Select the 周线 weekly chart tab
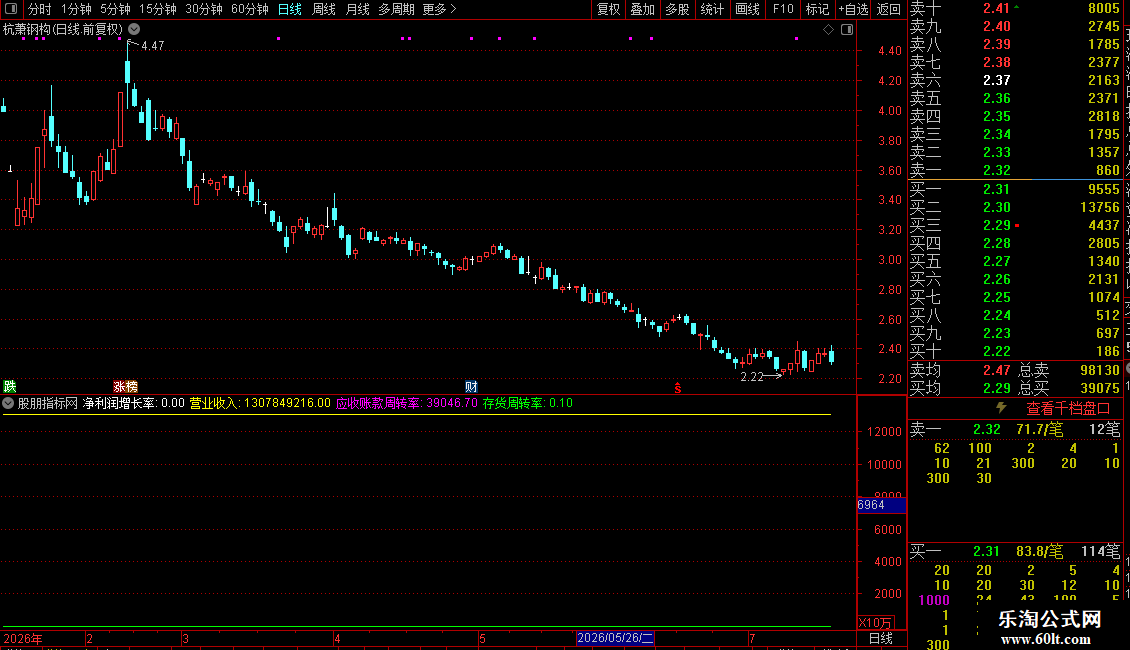The image size is (1130, 650). (324, 9)
